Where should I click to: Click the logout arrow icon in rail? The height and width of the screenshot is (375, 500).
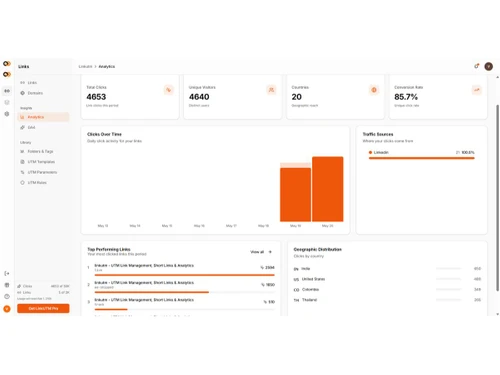[x=7, y=274]
